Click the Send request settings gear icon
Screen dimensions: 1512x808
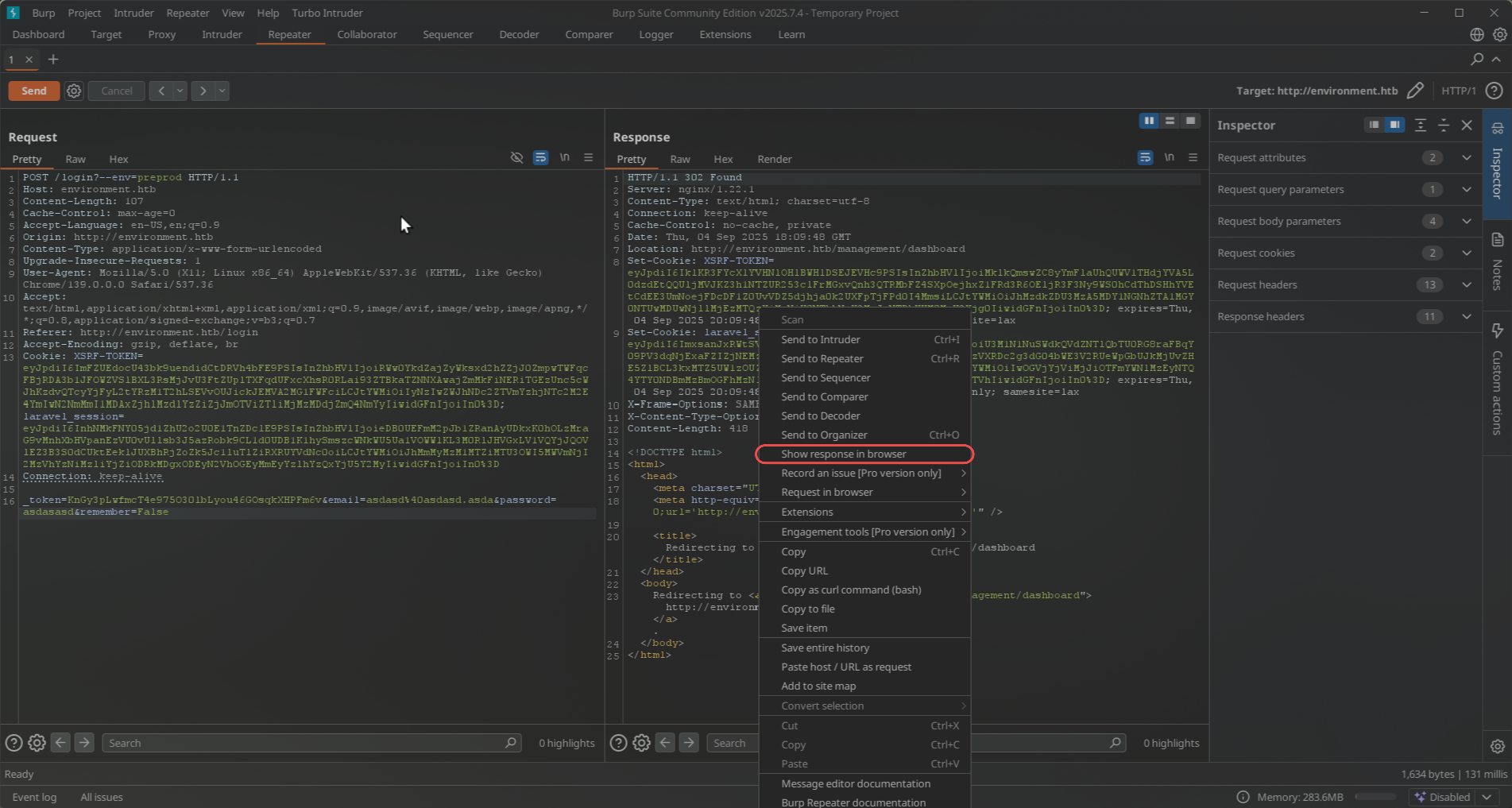pos(74,91)
